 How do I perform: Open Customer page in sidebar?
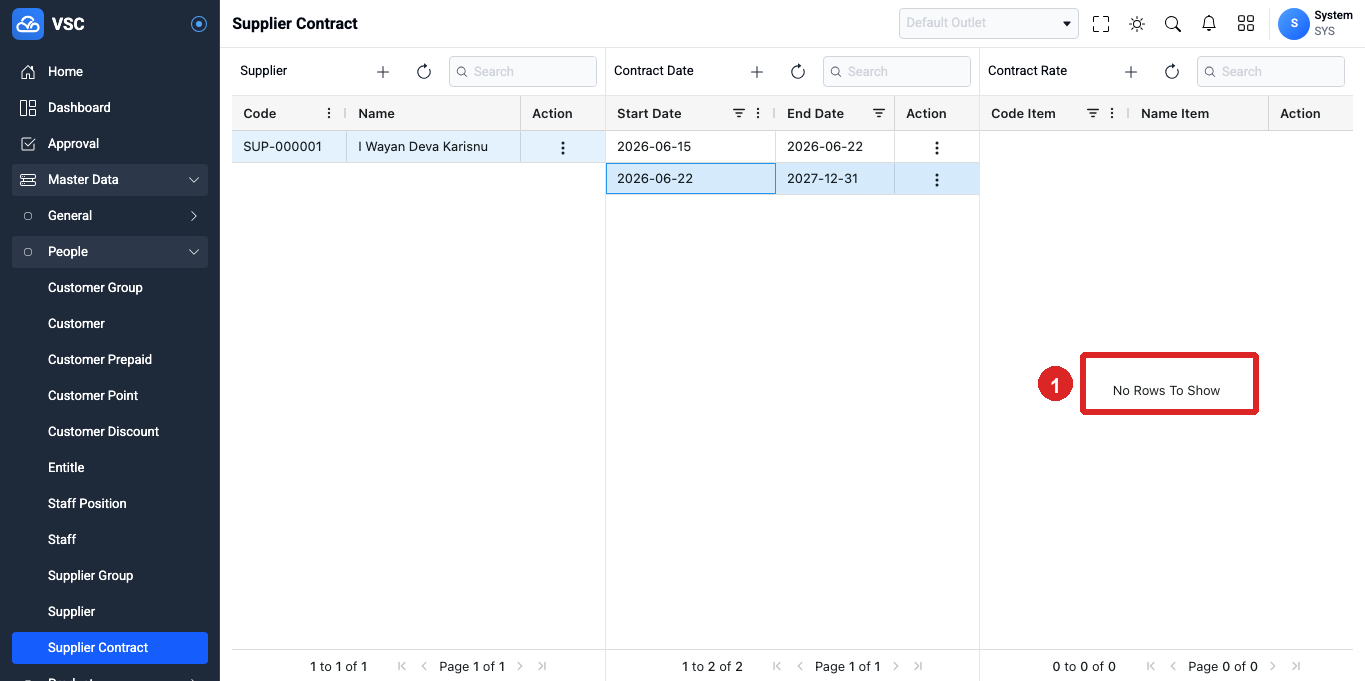pos(110,324)
